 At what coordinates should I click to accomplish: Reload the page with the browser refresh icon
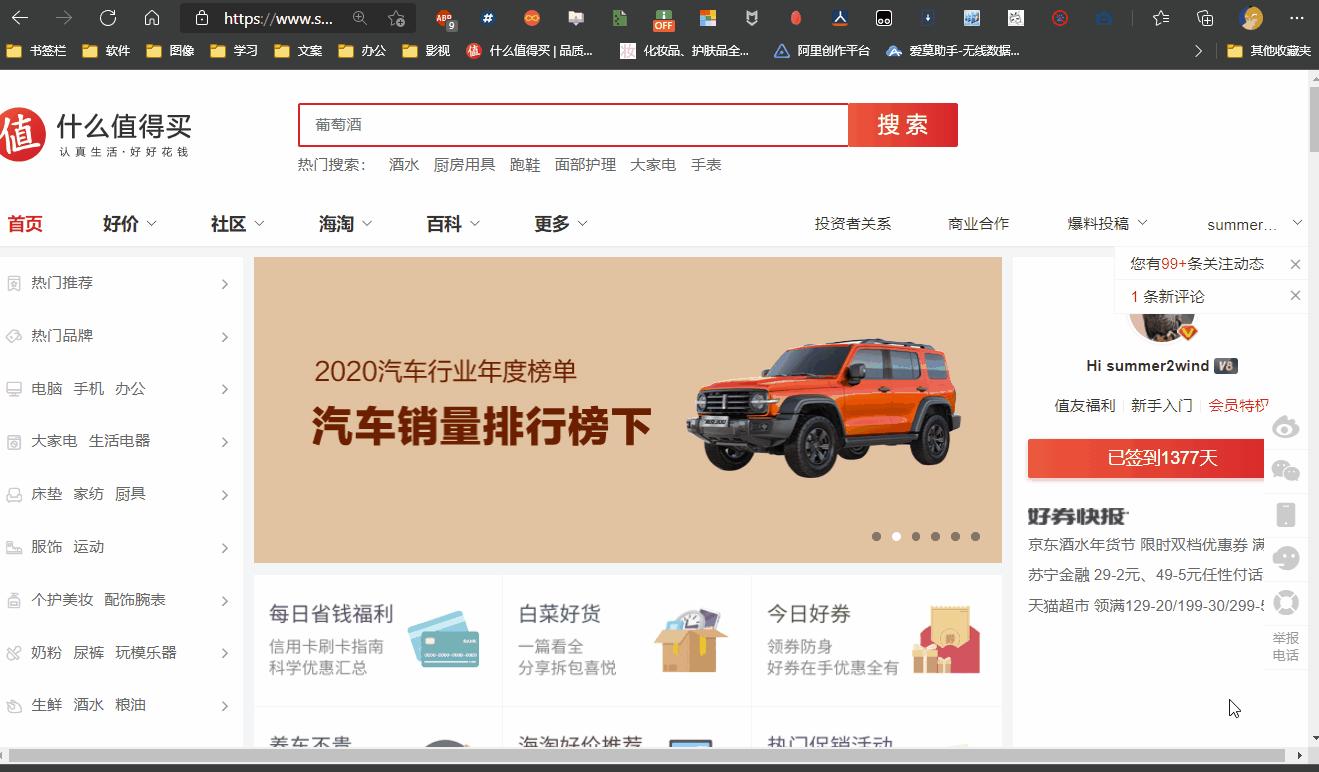108,17
